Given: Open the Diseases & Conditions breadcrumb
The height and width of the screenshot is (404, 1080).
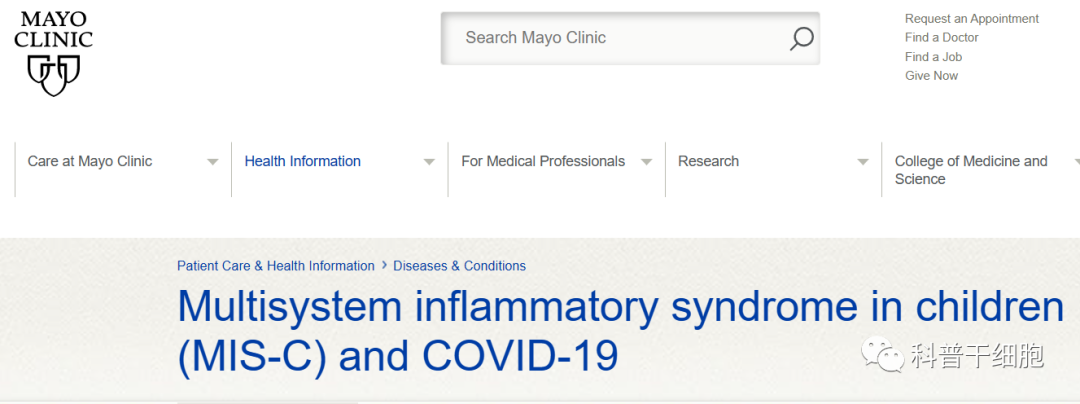Looking at the screenshot, I should point(459,266).
